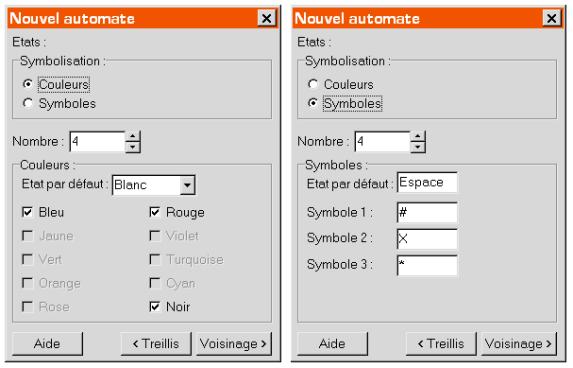Click Voisinage button in right dialog

[x=519, y=344]
